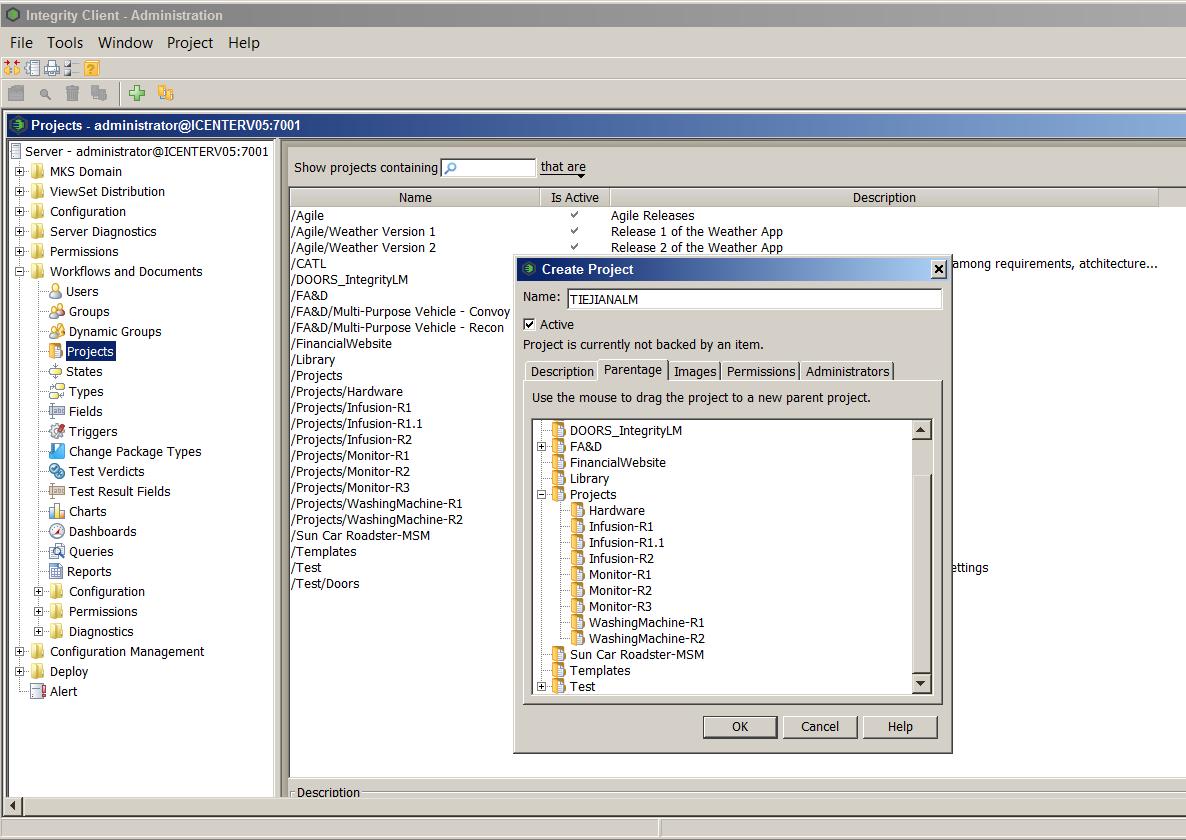Open Dashboards in the admin tree
1186x840 pixels.
tap(102, 531)
